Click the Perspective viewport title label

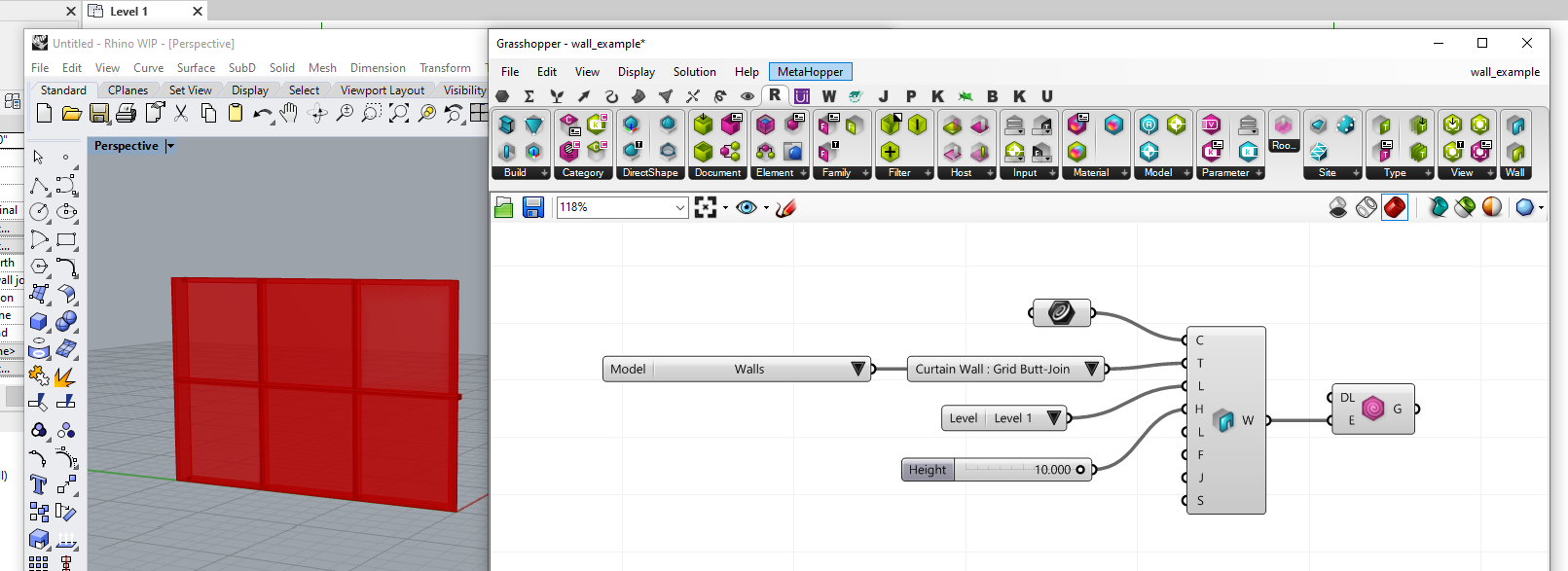126,146
